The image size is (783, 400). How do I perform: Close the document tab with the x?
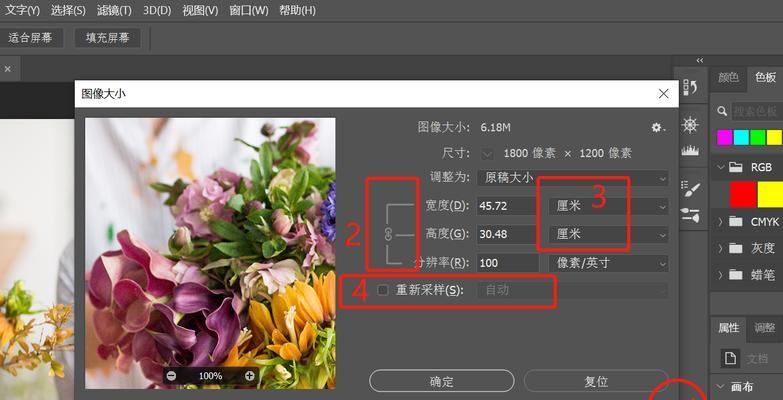(7, 69)
